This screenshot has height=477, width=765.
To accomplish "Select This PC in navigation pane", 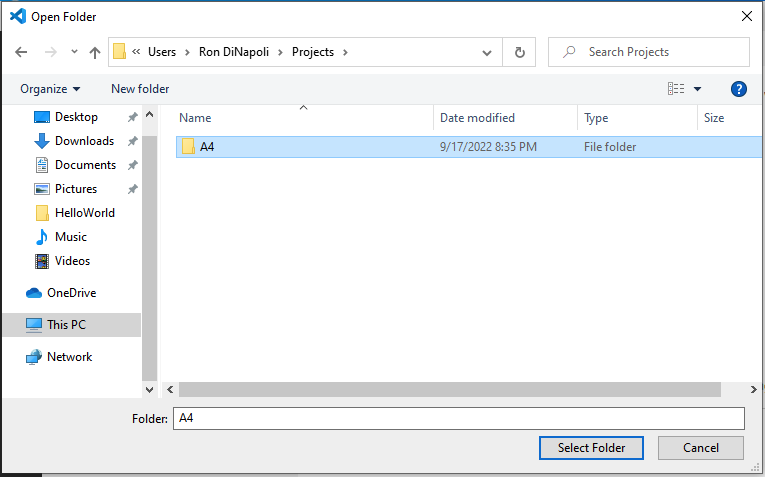I will tap(66, 325).
